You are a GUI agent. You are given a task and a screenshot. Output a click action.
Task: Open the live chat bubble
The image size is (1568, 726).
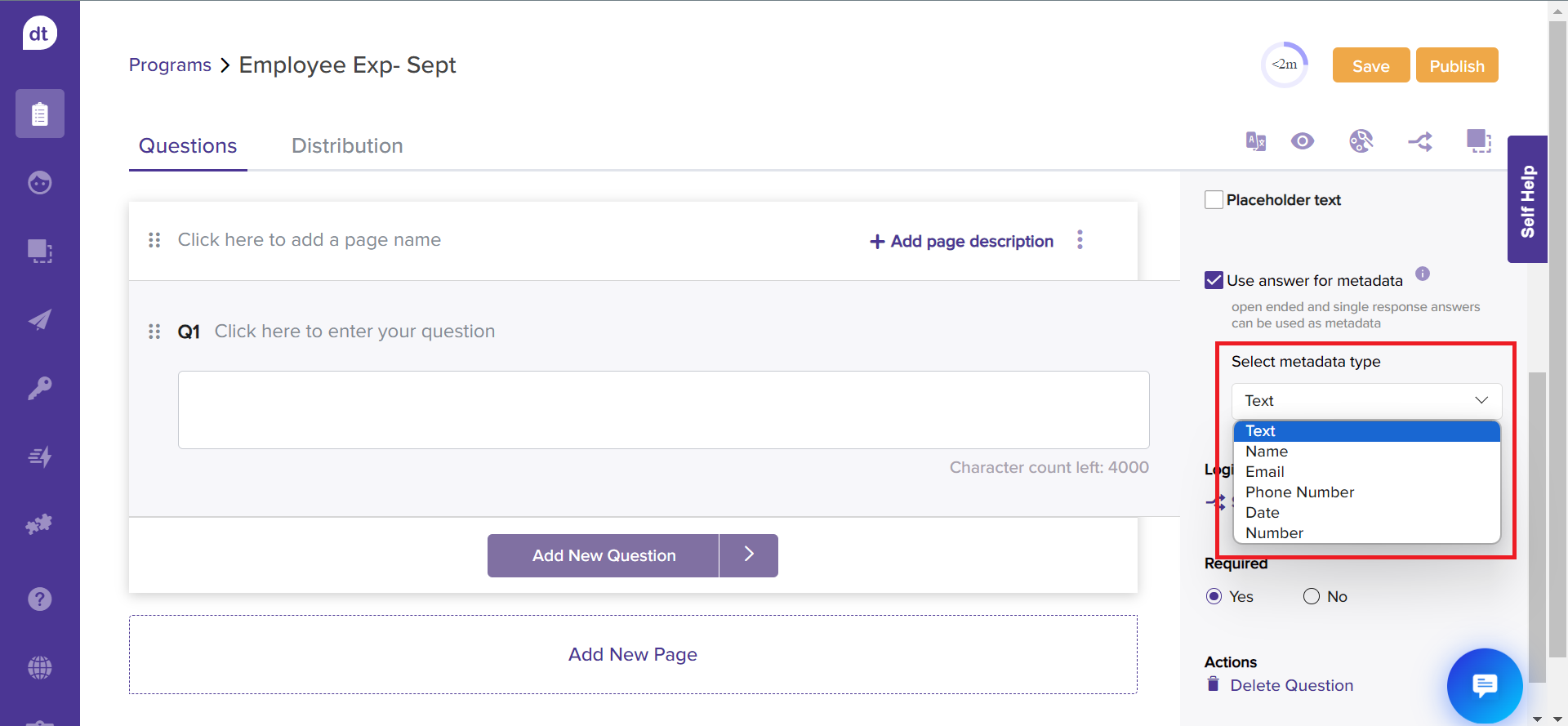coord(1484,685)
